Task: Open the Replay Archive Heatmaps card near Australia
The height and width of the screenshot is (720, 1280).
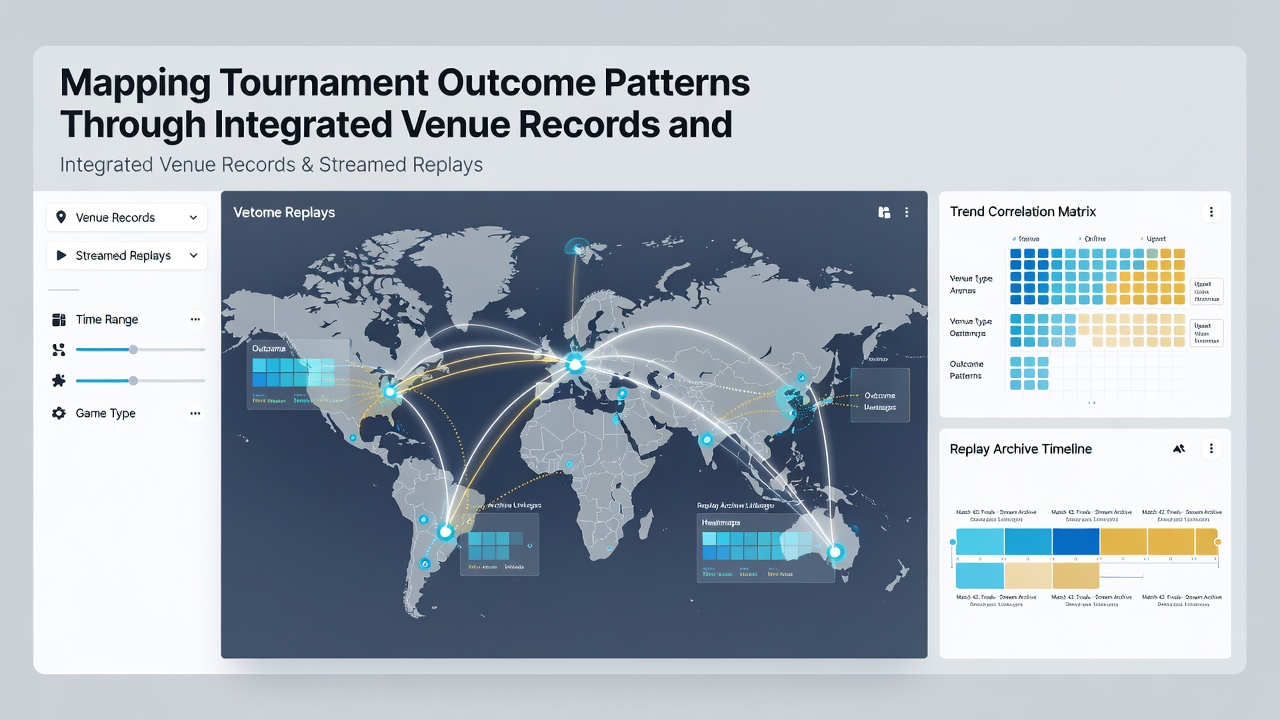Action: 765,547
